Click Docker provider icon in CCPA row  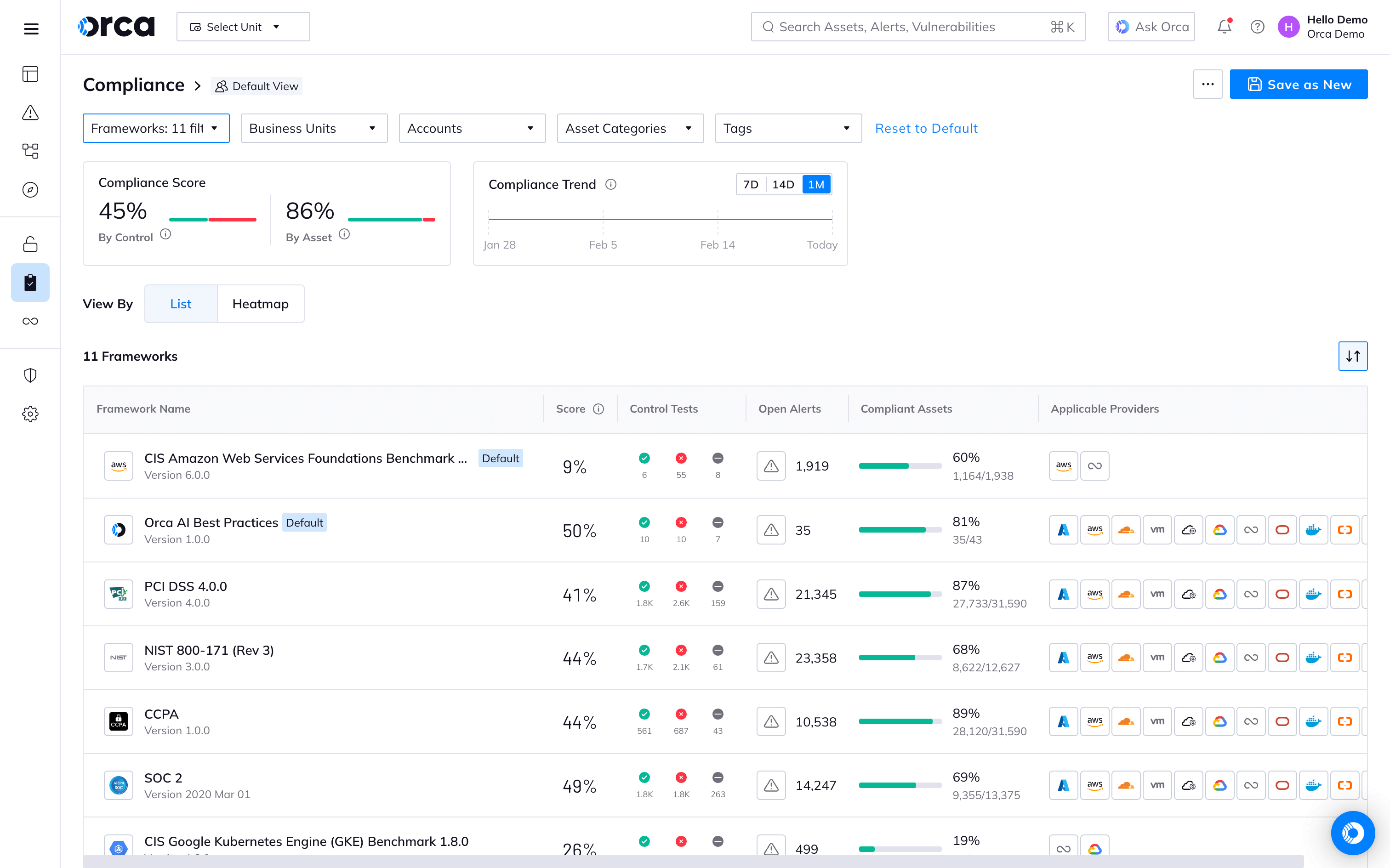[x=1314, y=721]
